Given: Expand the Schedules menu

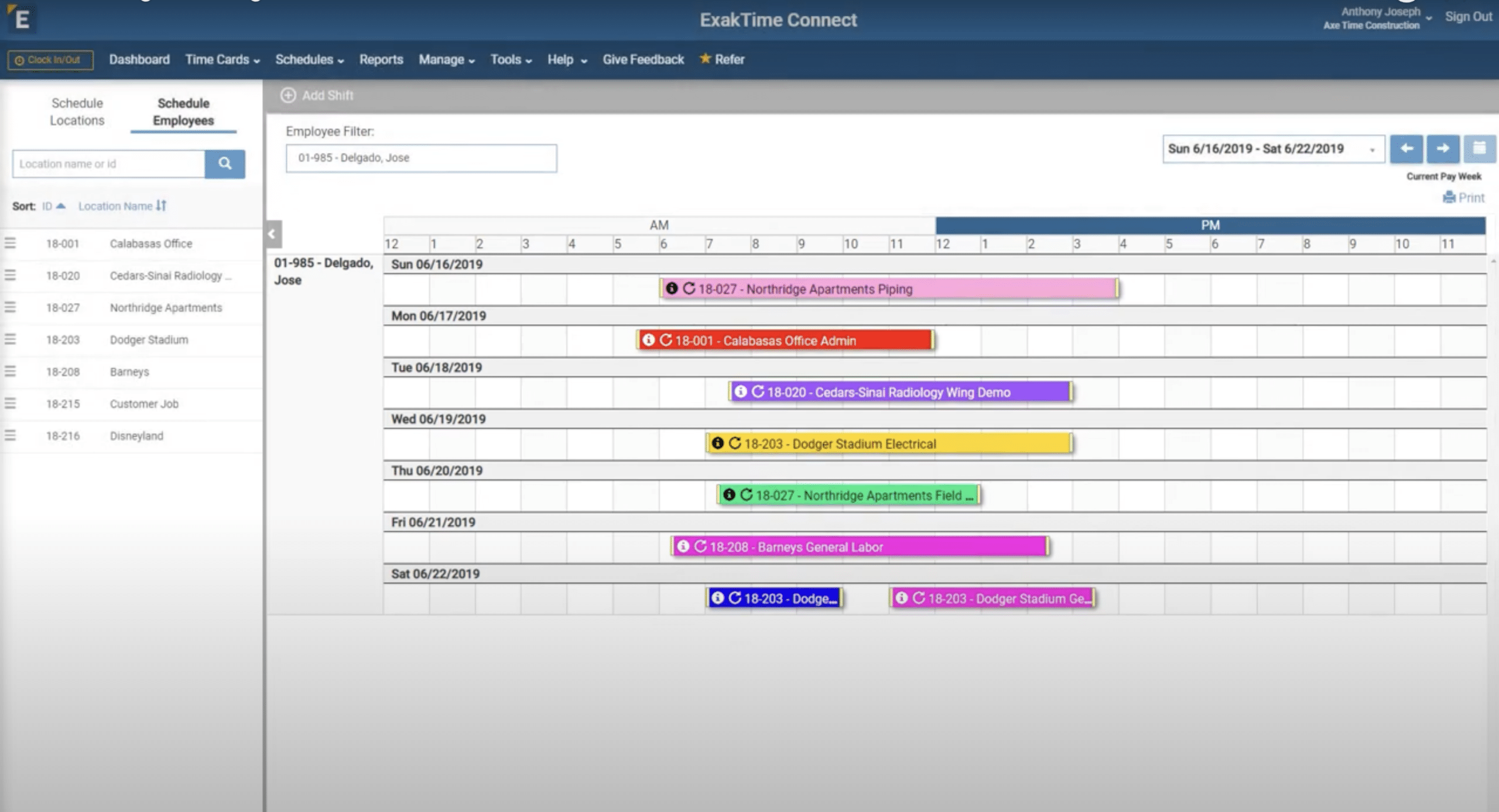Looking at the screenshot, I should pos(310,60).
